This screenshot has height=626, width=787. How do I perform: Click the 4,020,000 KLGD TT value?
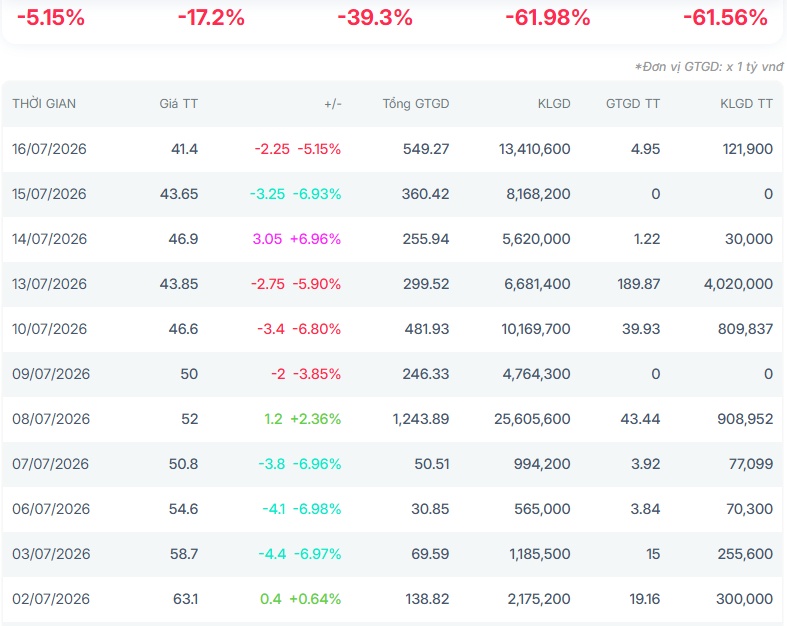click(x=738, y=284)
